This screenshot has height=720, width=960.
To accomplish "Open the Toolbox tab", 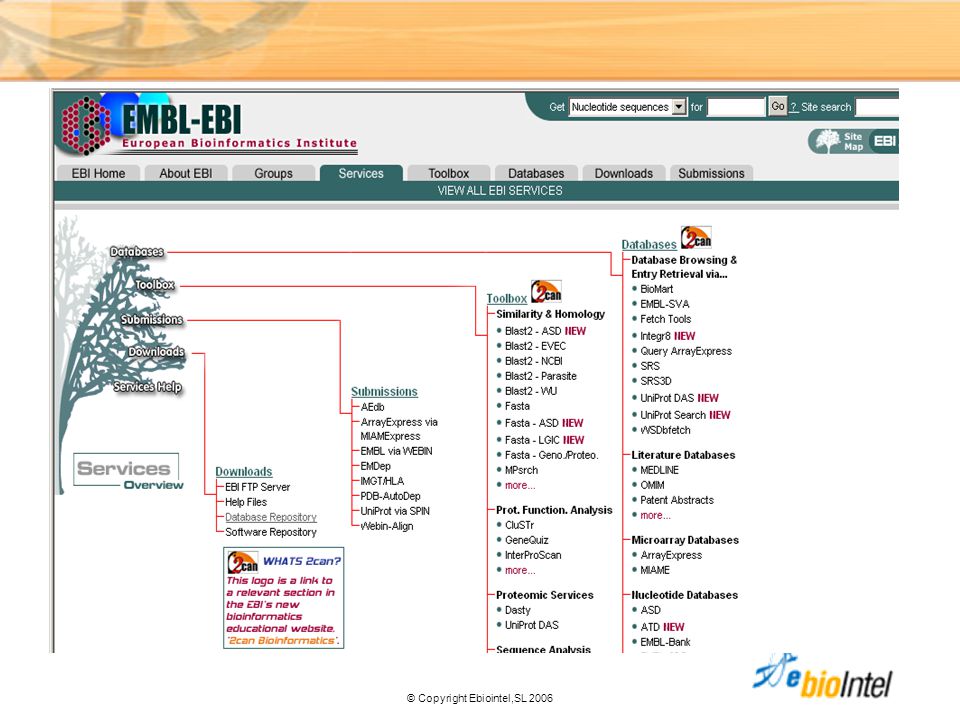I will [x=449, y=173].
